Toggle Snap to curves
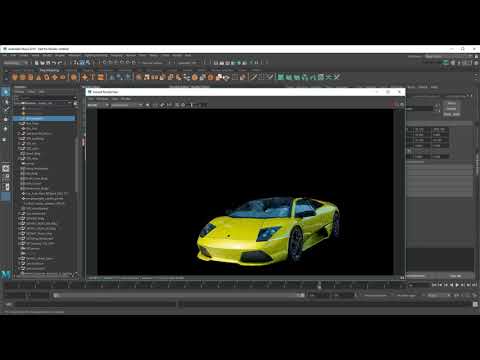The width and height of the screenshot is (480, 360). (x=110, y=62)
